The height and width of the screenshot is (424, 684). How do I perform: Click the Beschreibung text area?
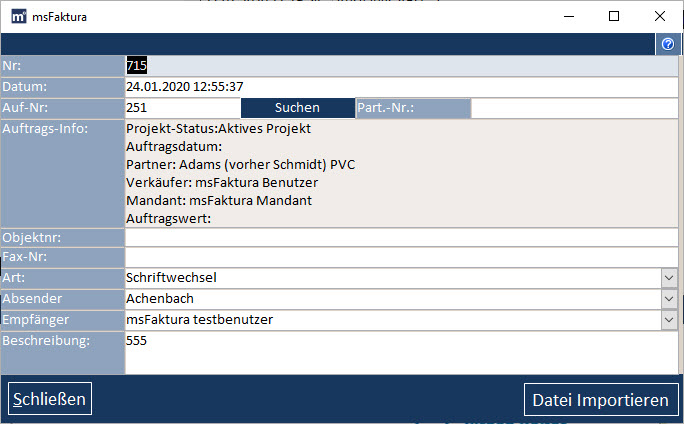[x=401, y=352]
